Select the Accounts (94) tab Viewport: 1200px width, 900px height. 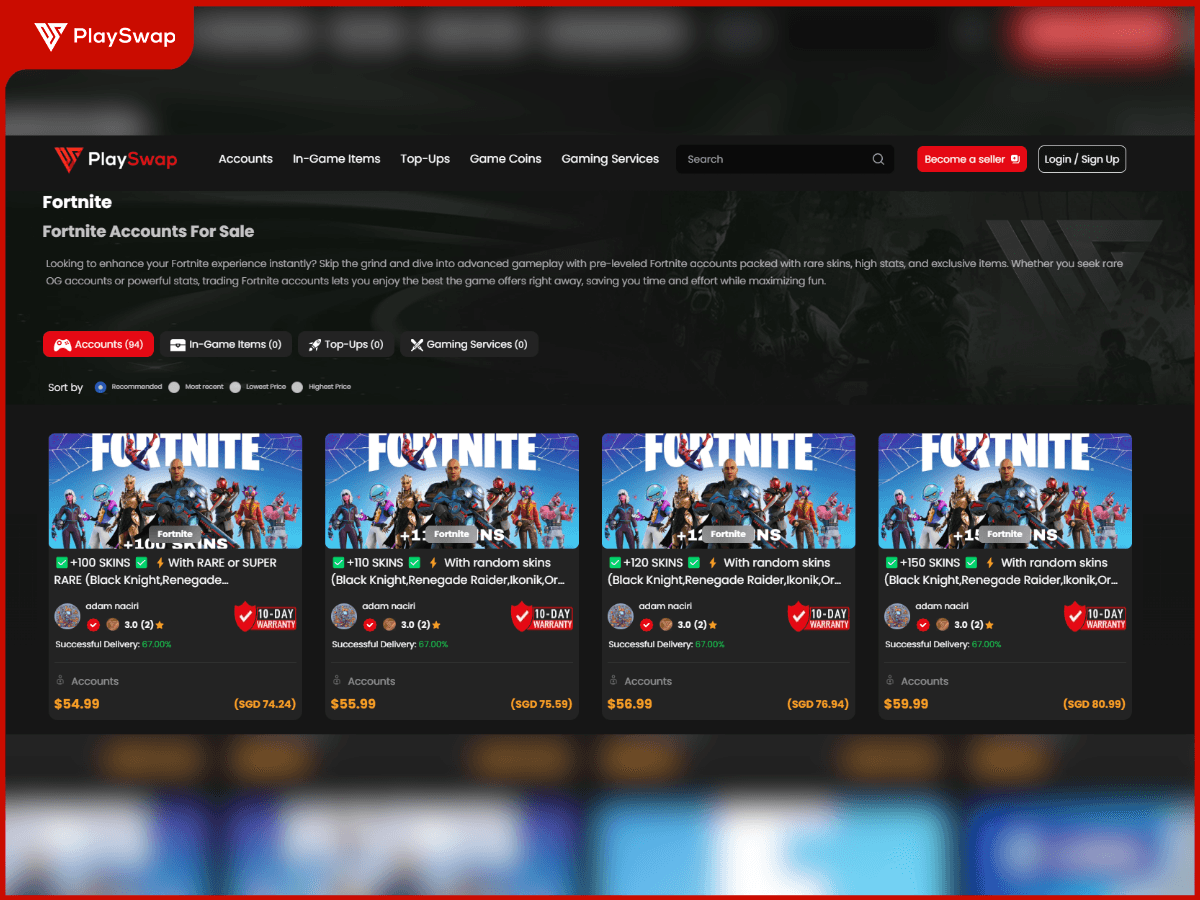pos(98,344)
